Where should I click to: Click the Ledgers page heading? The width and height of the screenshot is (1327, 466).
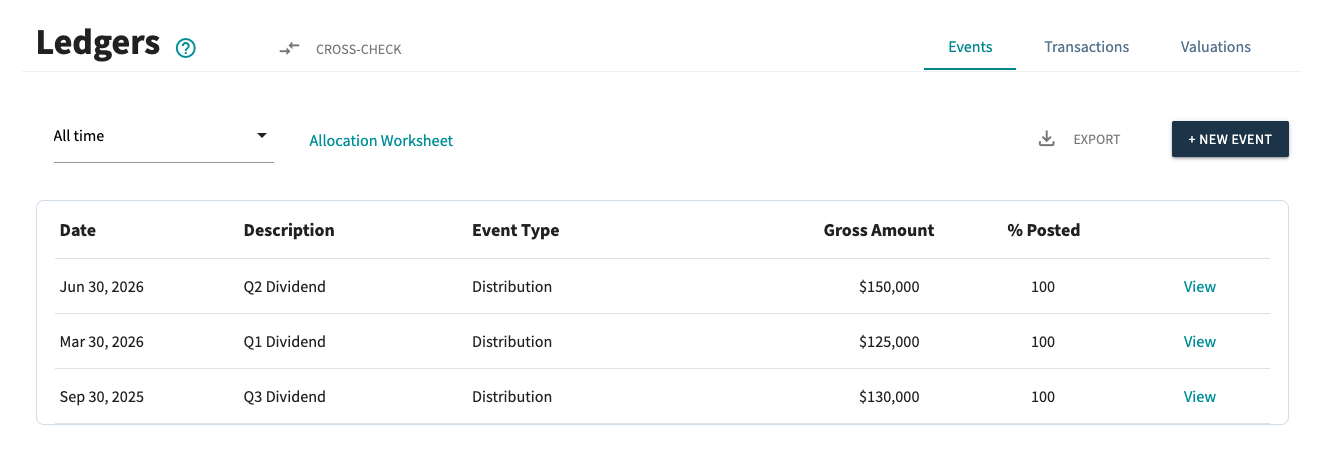(98, 43)
